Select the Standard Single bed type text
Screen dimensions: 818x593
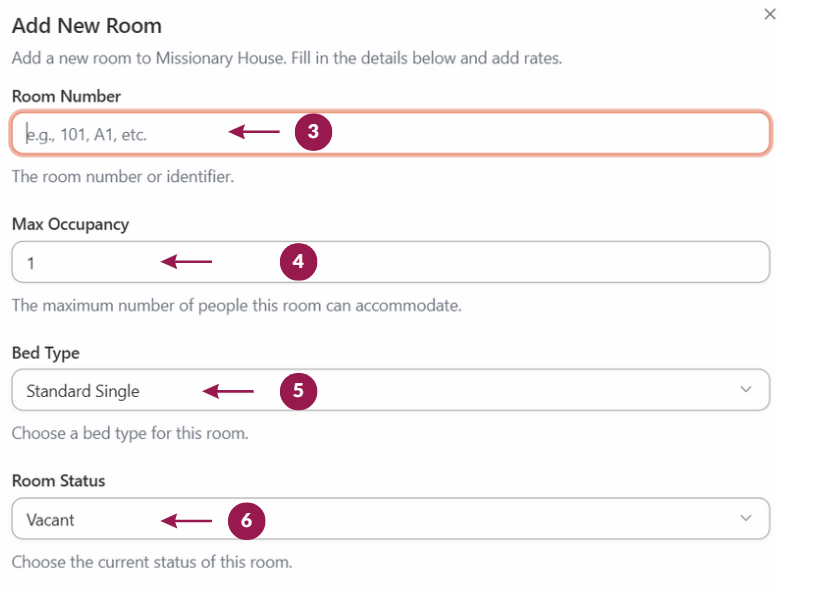(x=83, y=391)
